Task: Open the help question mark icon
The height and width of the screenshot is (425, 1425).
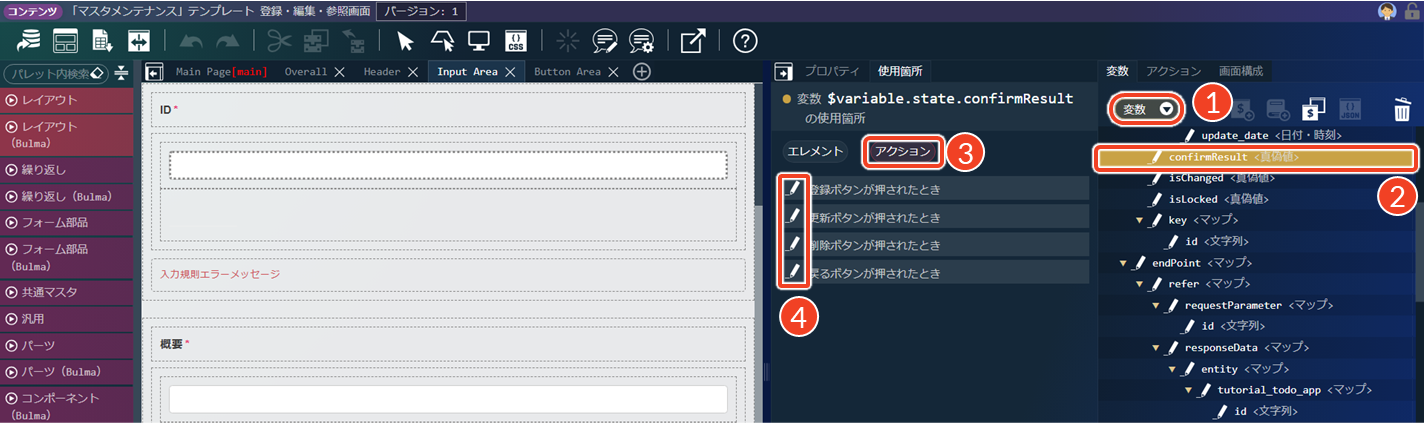Action: (x=745, y=41)
